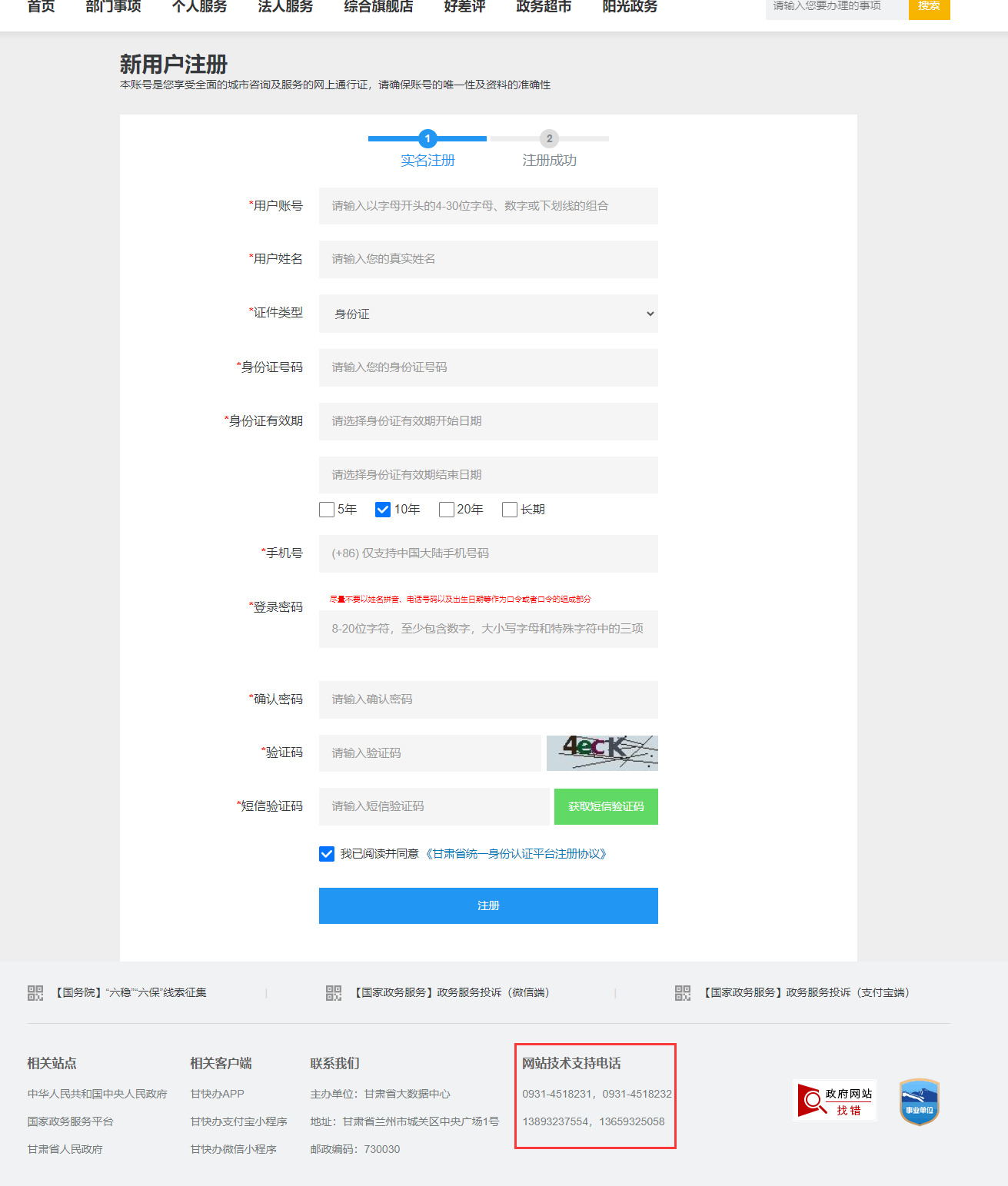Click the 用户账号 input field

[x=488, y=206]
